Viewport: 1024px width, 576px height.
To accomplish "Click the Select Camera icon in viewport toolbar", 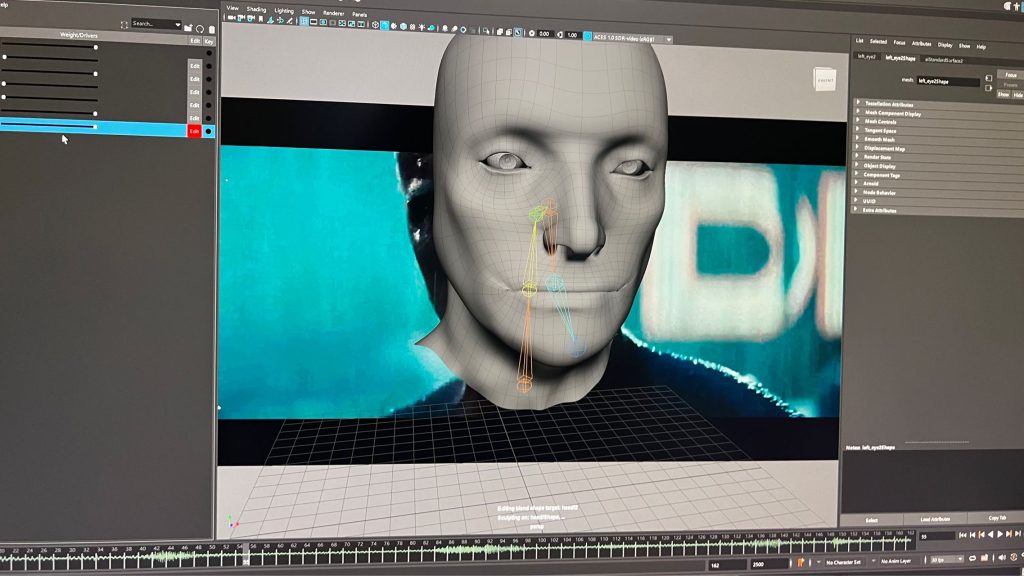I will 231,18.
